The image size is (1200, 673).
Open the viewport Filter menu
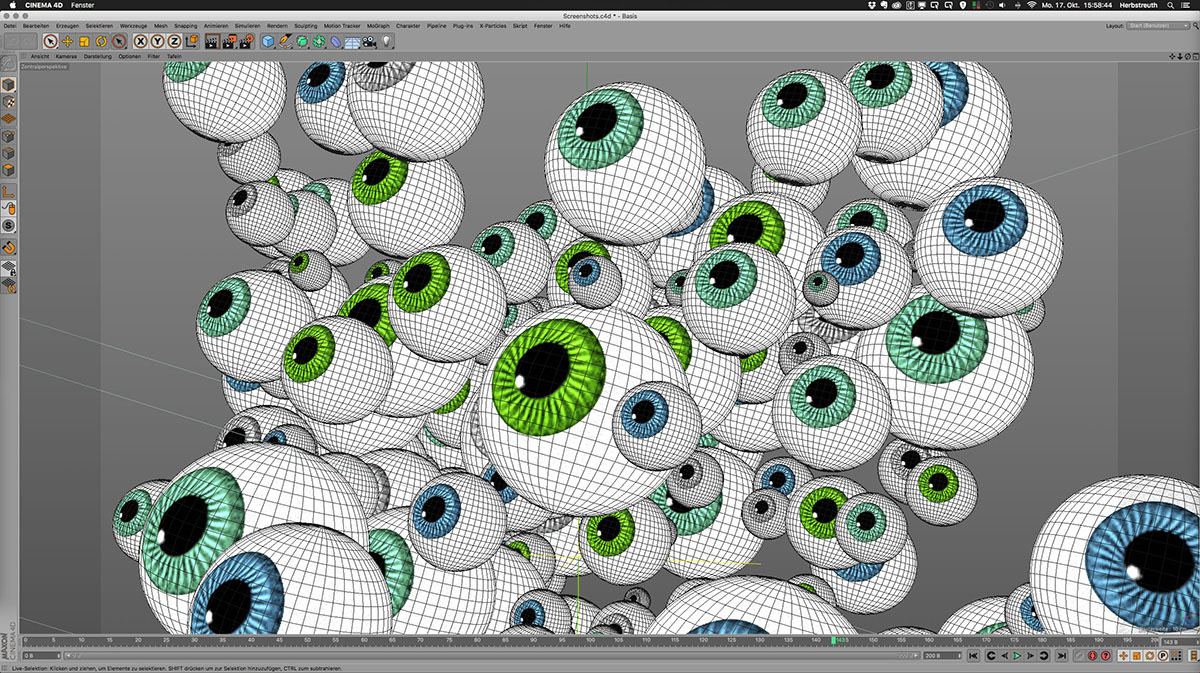click(x=153, y=57)
